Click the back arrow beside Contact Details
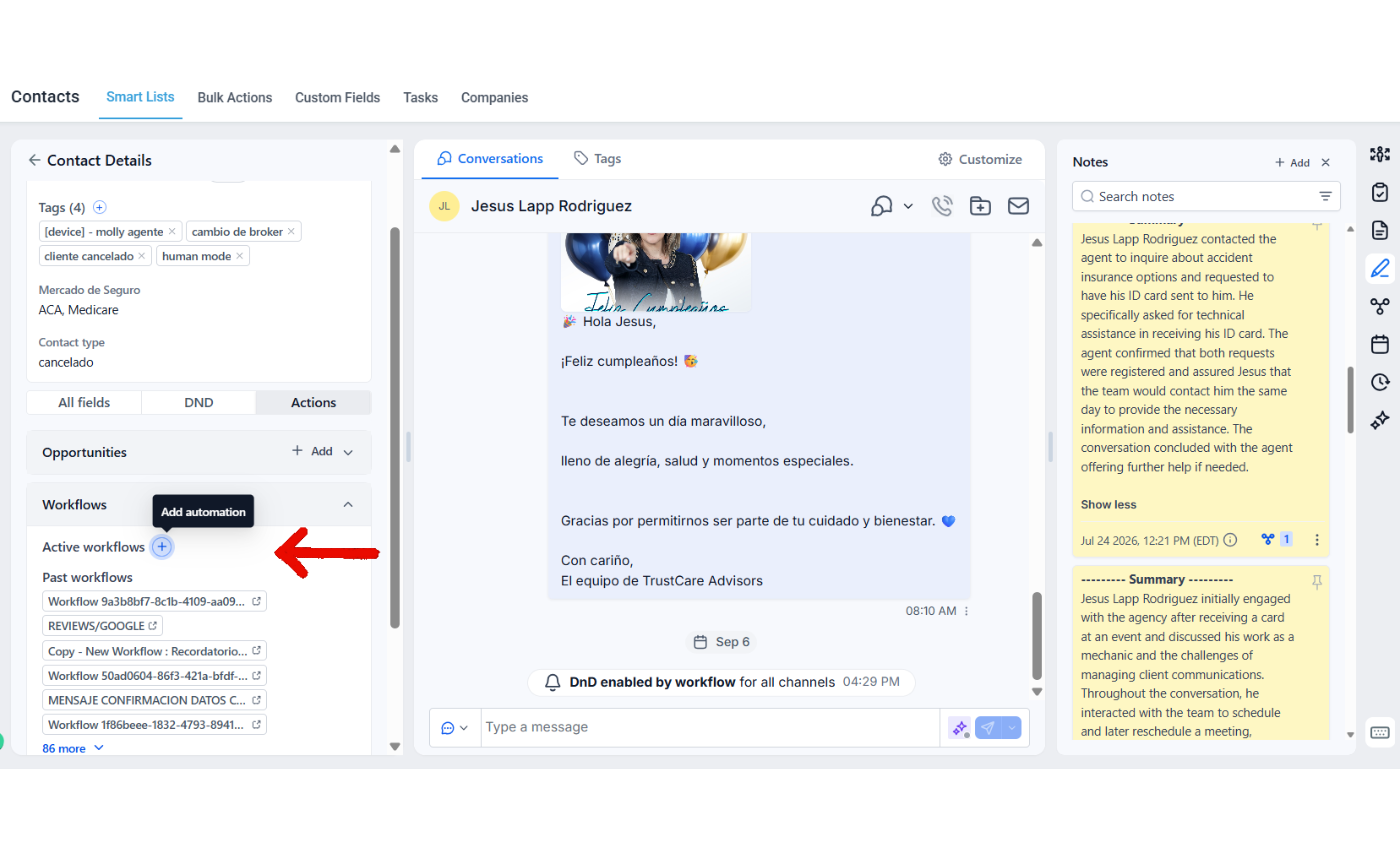 pos(35,160)
